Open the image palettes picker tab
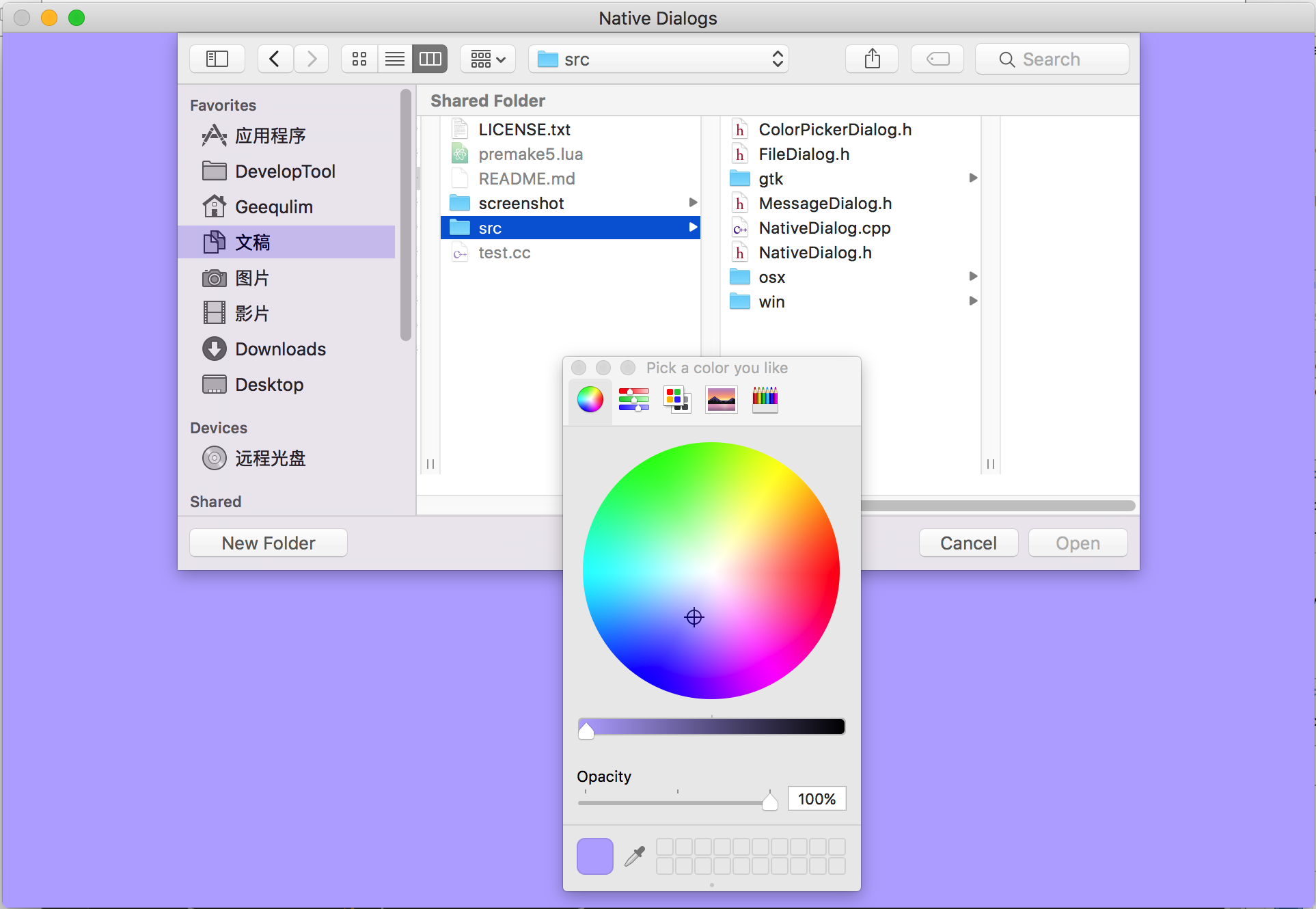Screen dimensions: 1316x909 (x=721, y=399)
